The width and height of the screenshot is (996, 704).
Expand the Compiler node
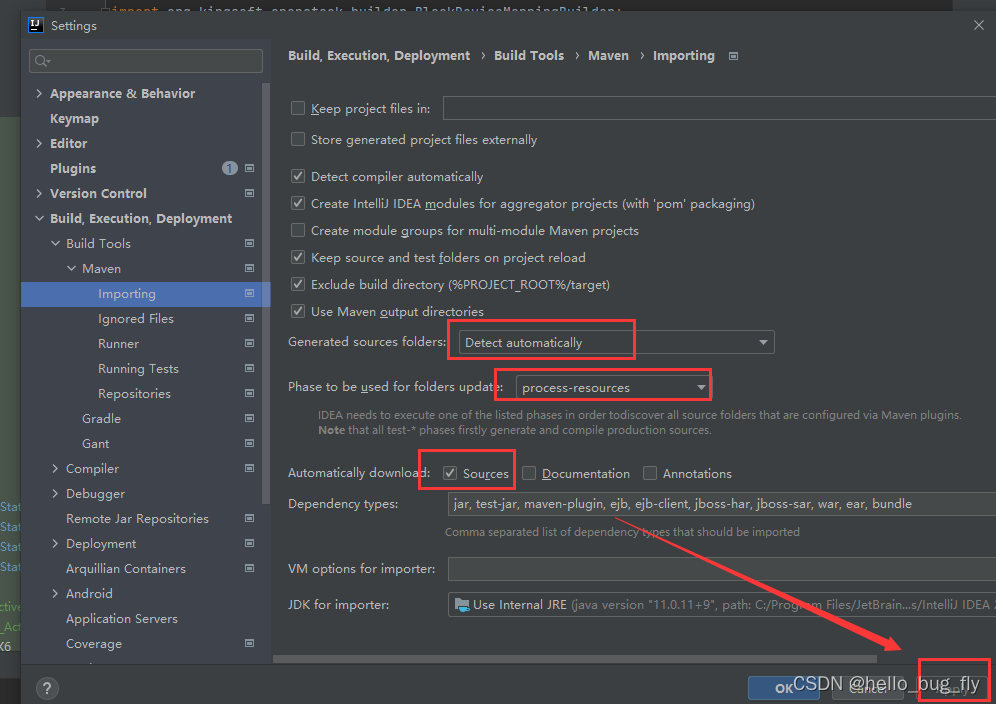(x=55, y=468)
